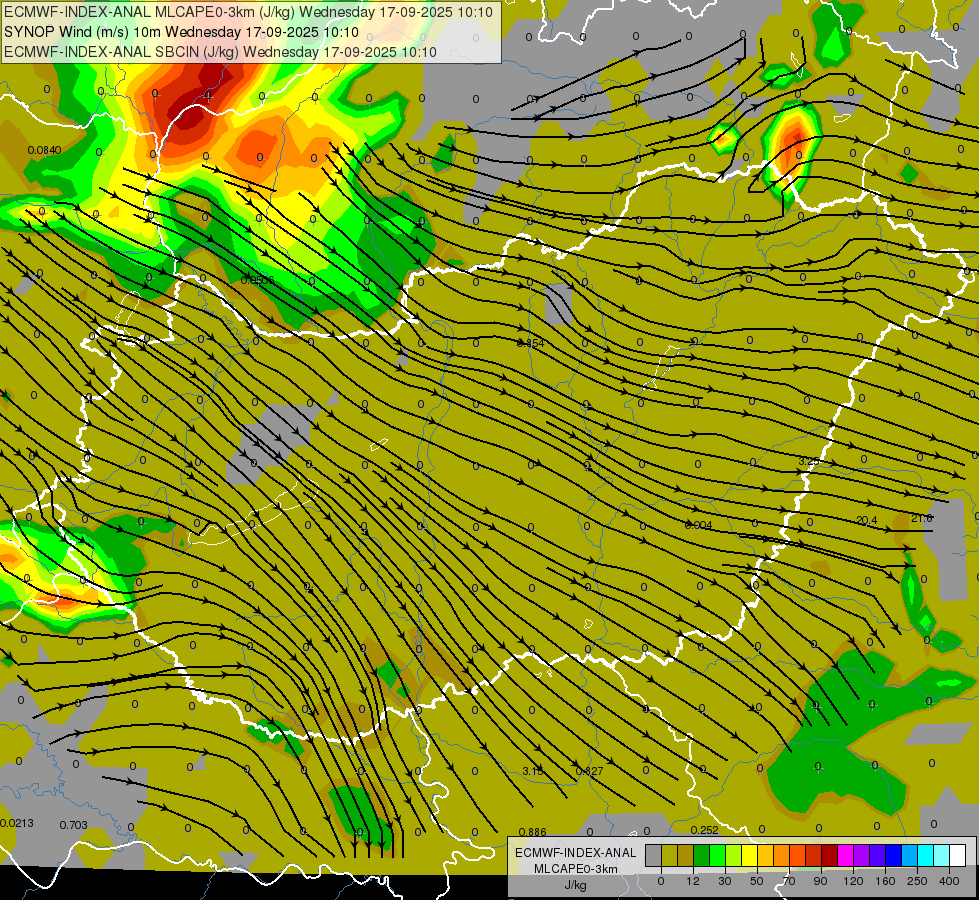Image resolution: width=979 pixels, height=900 pixels.
Task: Click the legend tick value 90
Action: click(820, 881)
